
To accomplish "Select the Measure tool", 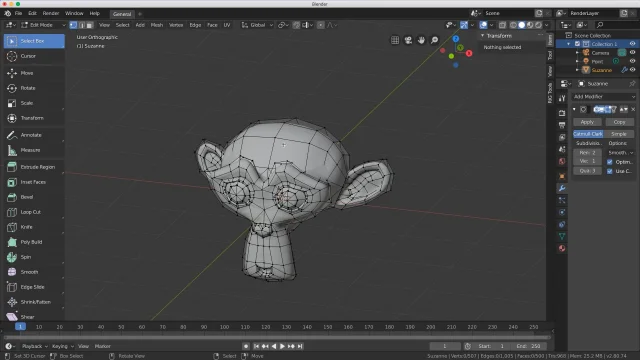I will coord(34,150).
